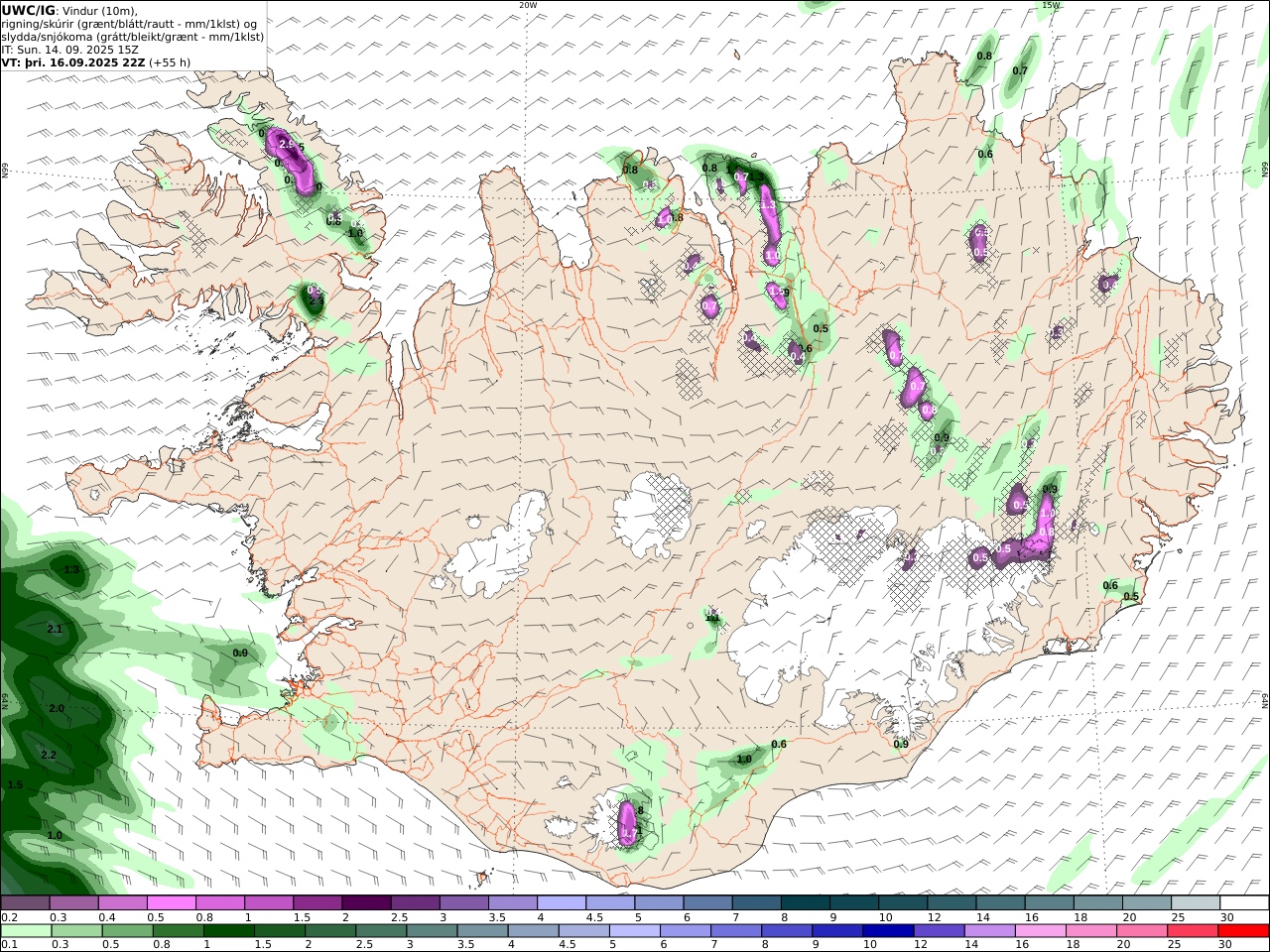Image resolution: width=1270 pixels, height=952 pixels.
Task: Click the 15W longitude label at top
Action: coord(1051,5)
